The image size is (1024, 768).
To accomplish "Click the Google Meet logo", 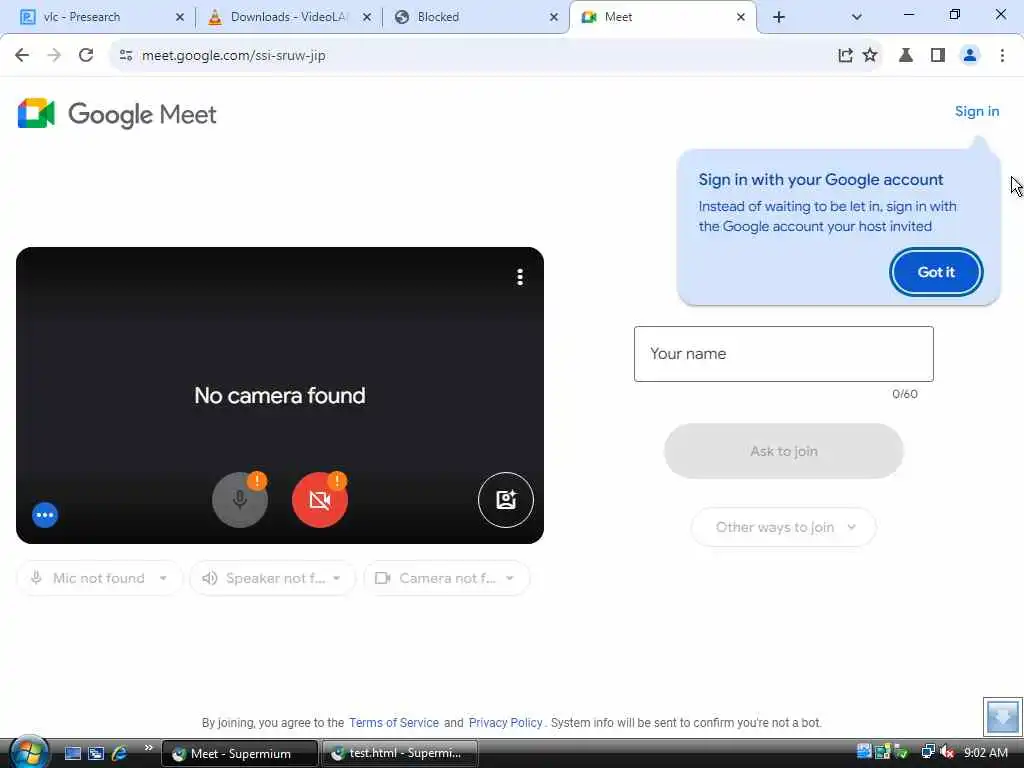I will [118, 114].
